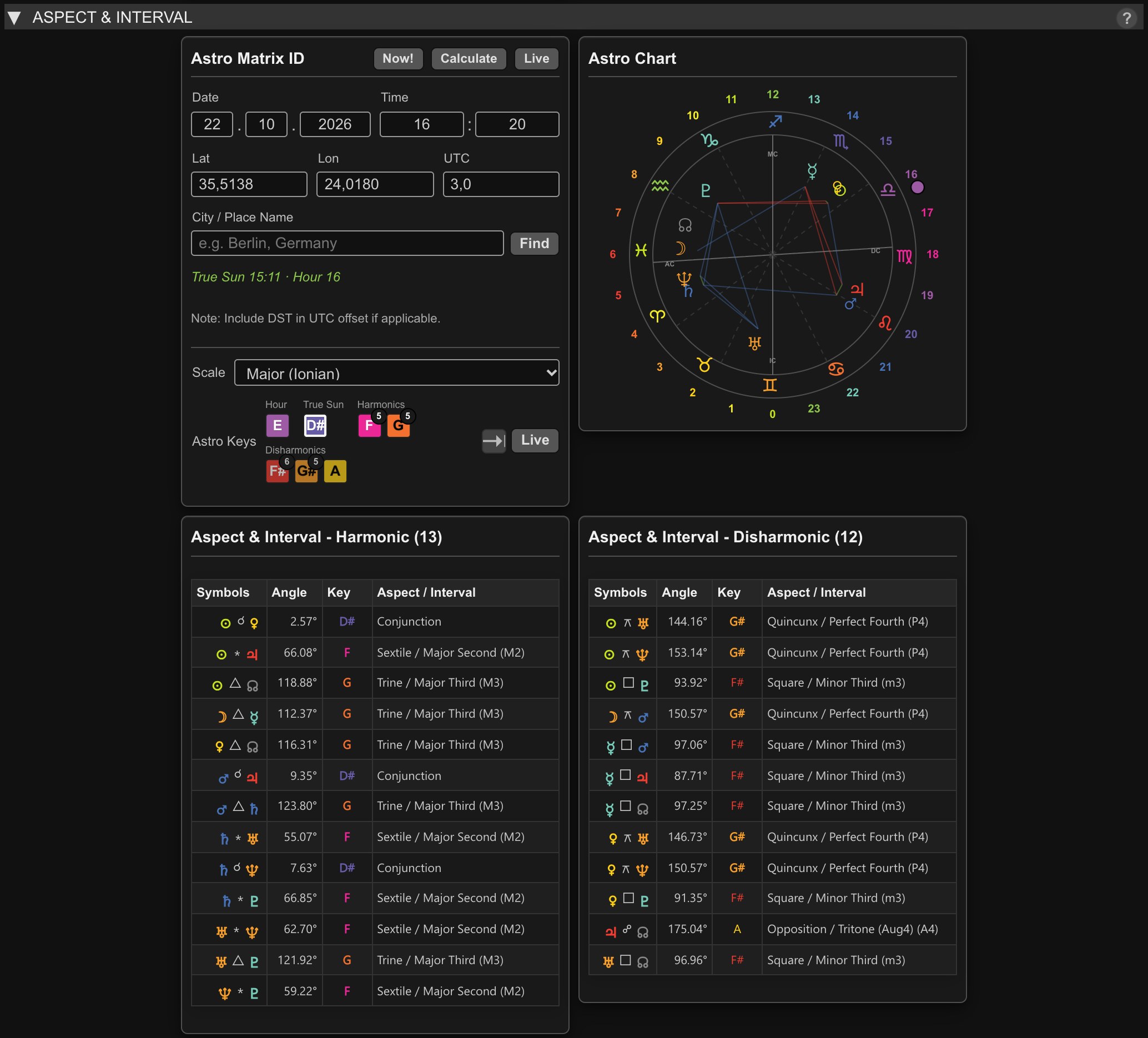Click the Leo glyph on the chart
Screen dimensions: 1148x1038
(x=885, y=323)
